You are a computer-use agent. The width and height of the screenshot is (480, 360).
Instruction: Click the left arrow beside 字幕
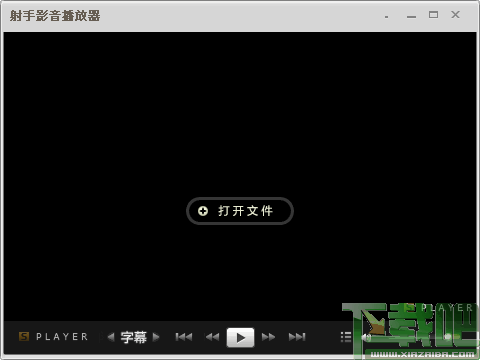111,337
